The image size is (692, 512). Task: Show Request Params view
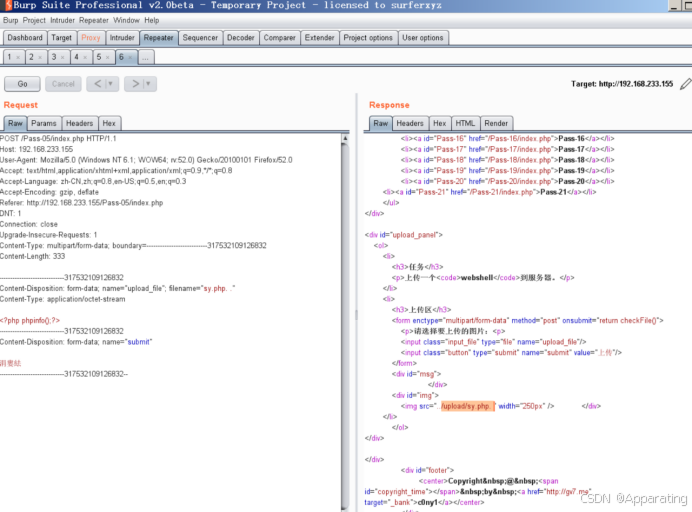click(44, 124)
